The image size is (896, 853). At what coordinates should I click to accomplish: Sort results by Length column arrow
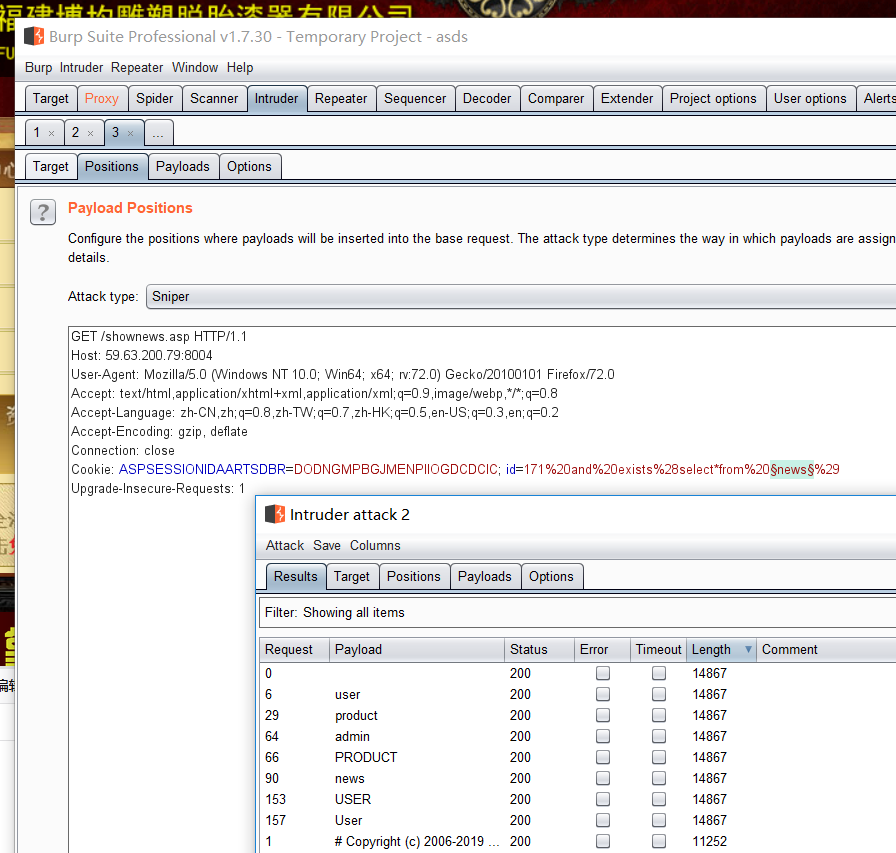[748, 650]
